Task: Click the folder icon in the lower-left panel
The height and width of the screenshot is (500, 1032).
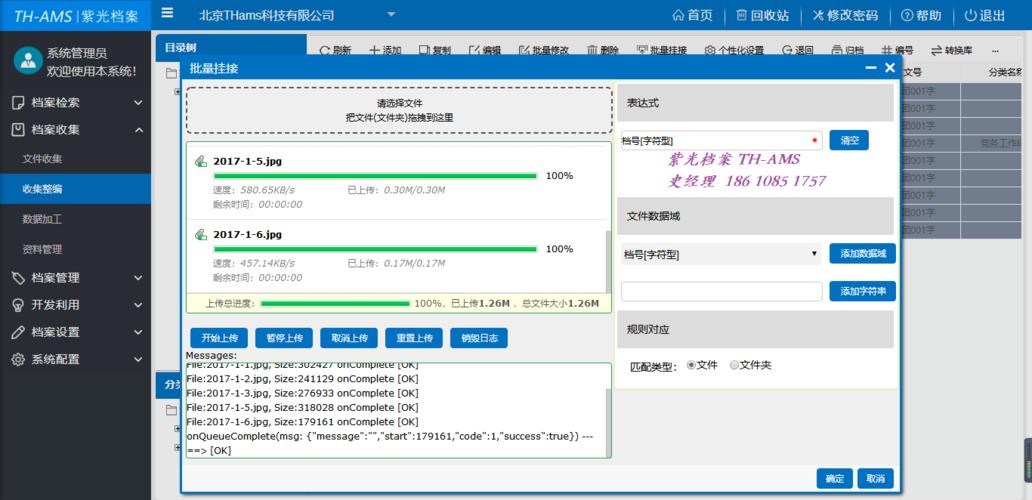Action: click(172, 410)
